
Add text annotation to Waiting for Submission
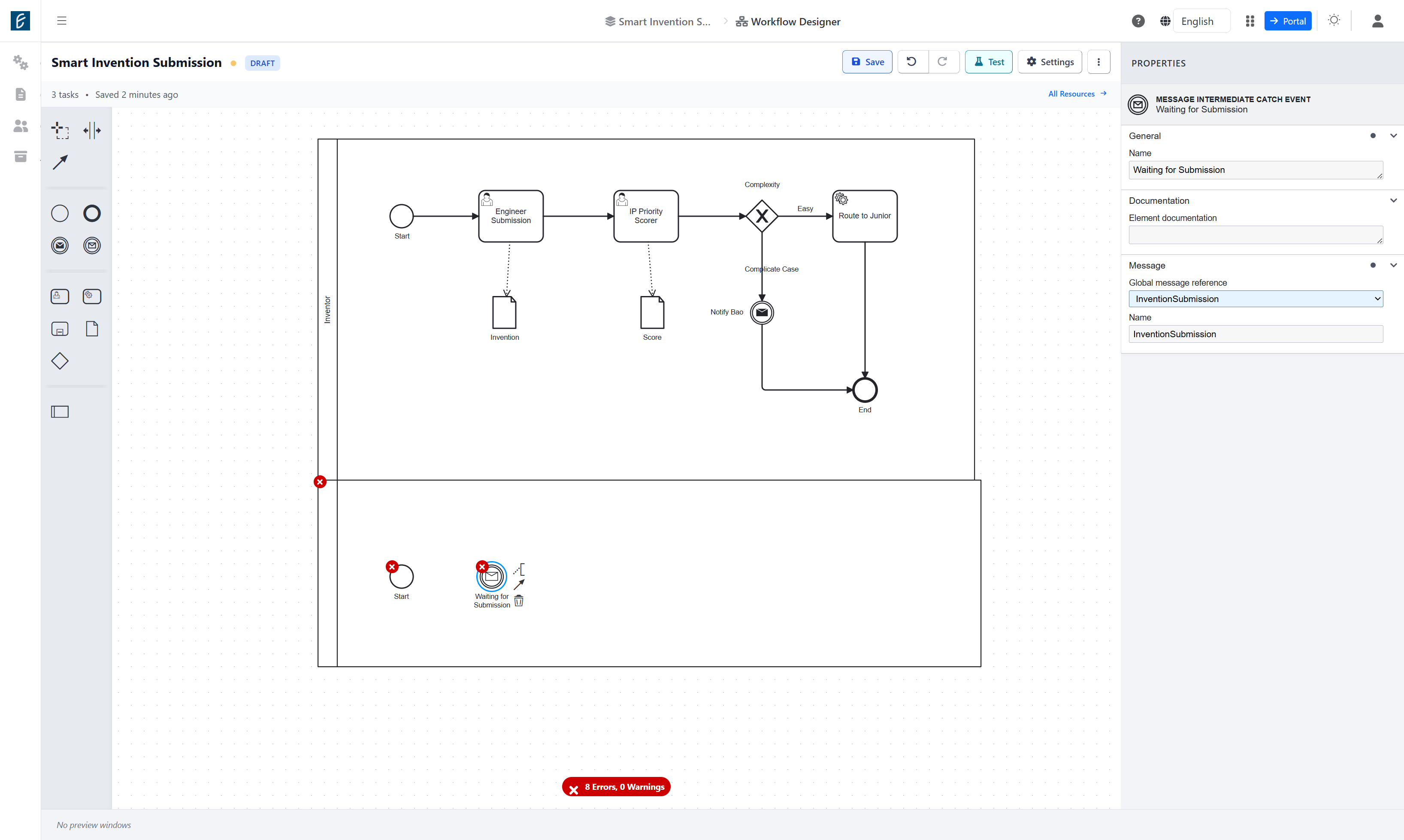(519, 569)
